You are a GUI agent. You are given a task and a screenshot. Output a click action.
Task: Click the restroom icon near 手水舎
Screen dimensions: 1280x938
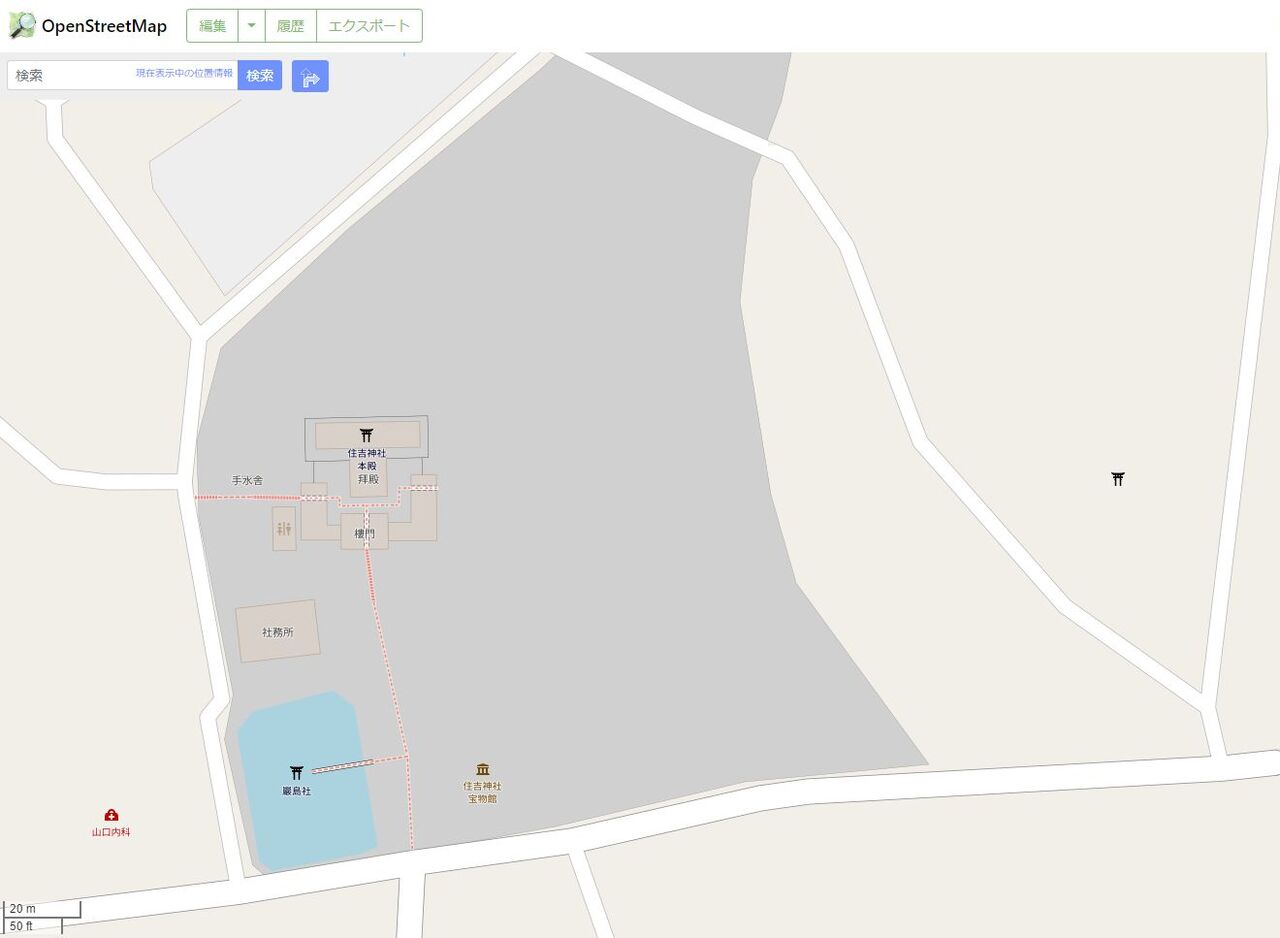coord(284,529)
